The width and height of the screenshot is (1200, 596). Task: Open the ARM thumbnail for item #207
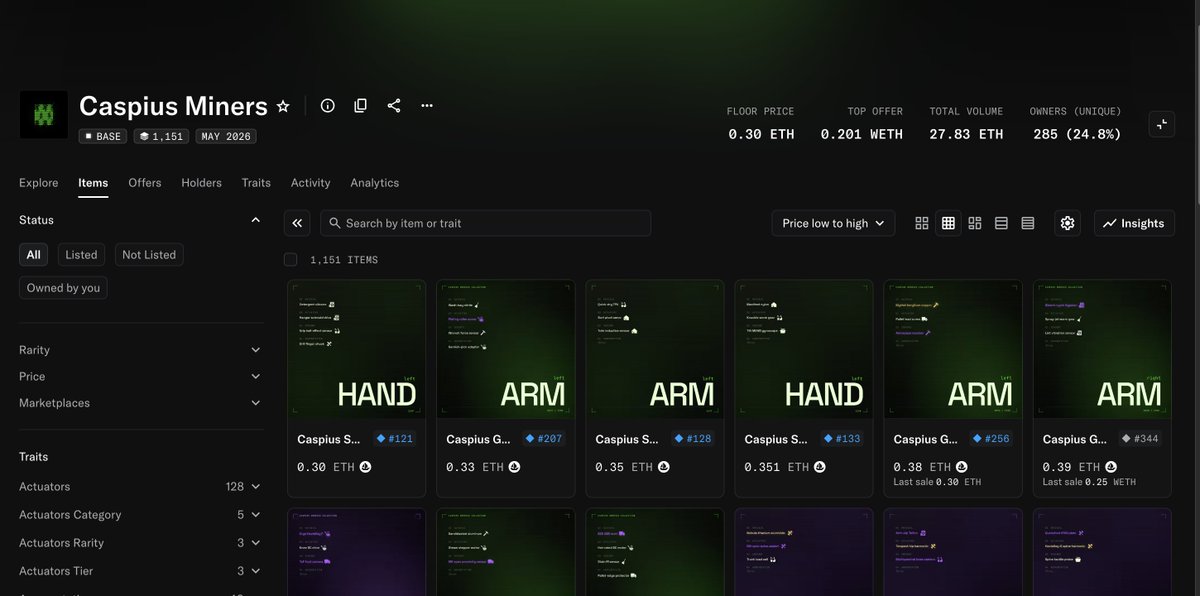(x=506, y=349)
